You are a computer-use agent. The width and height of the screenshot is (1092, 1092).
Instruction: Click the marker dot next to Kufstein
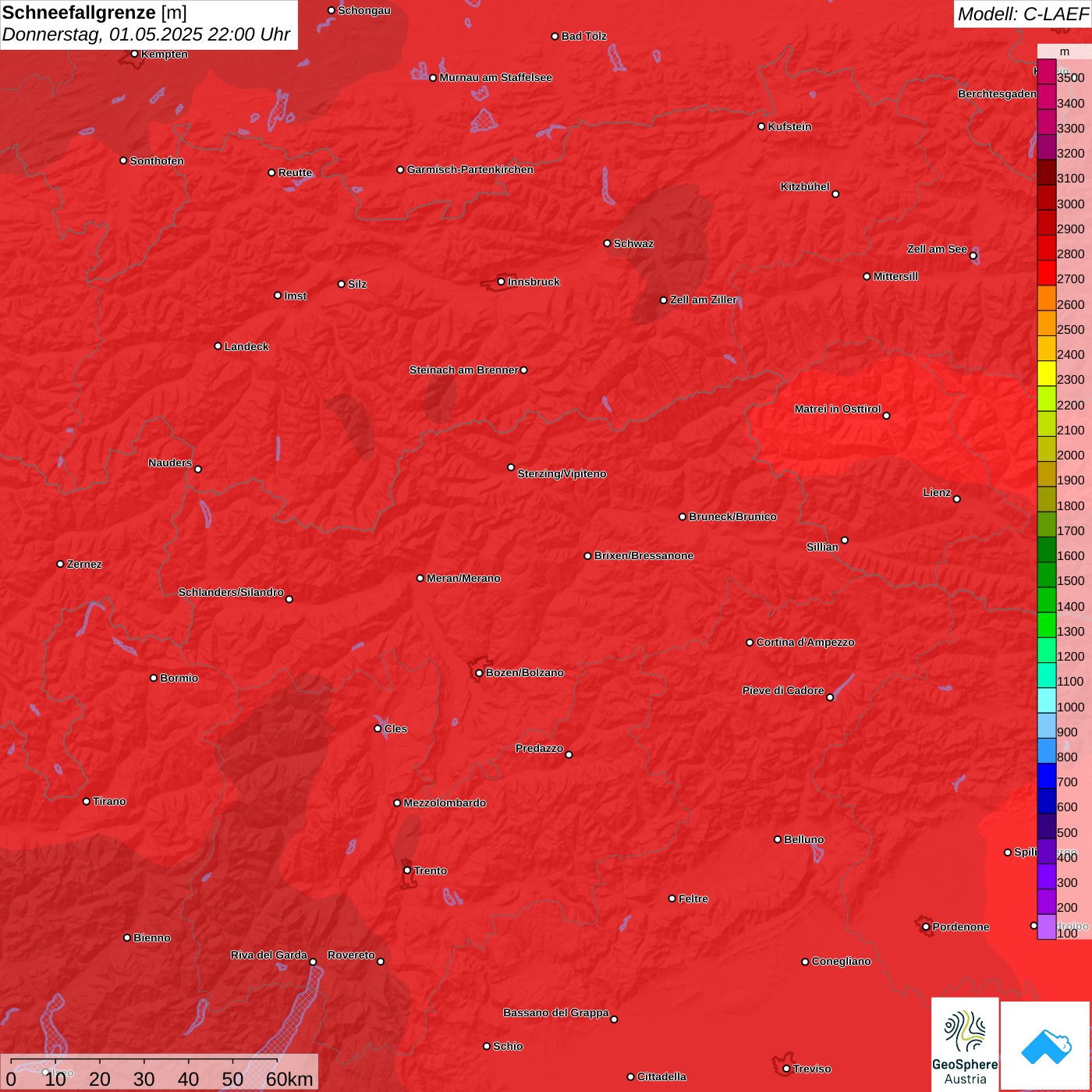tap(762, 126)
